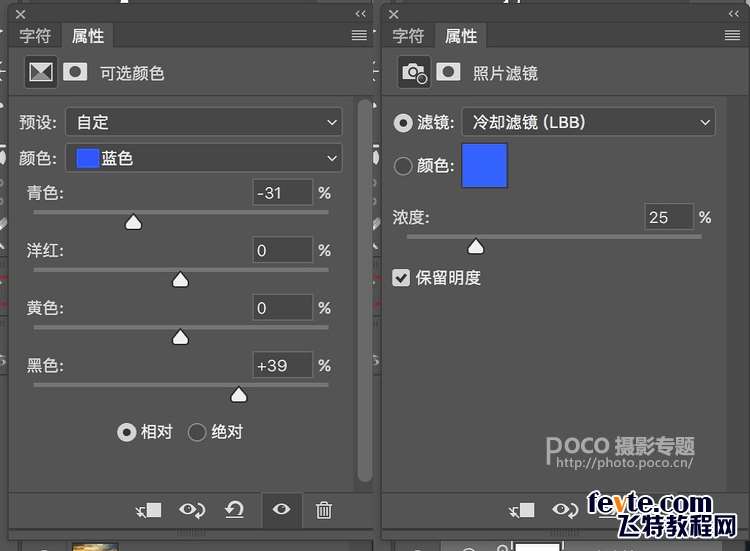
Task: Toggle layer visibility eye in left panel
Action: (281, 509)
